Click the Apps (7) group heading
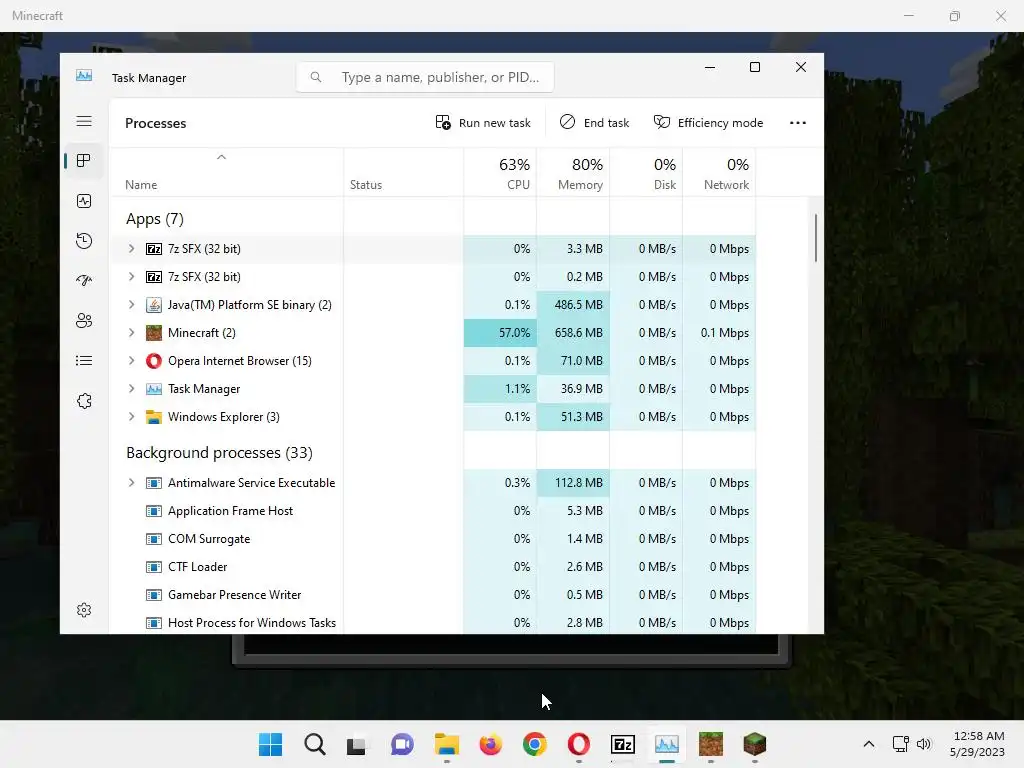 point(155,219)
